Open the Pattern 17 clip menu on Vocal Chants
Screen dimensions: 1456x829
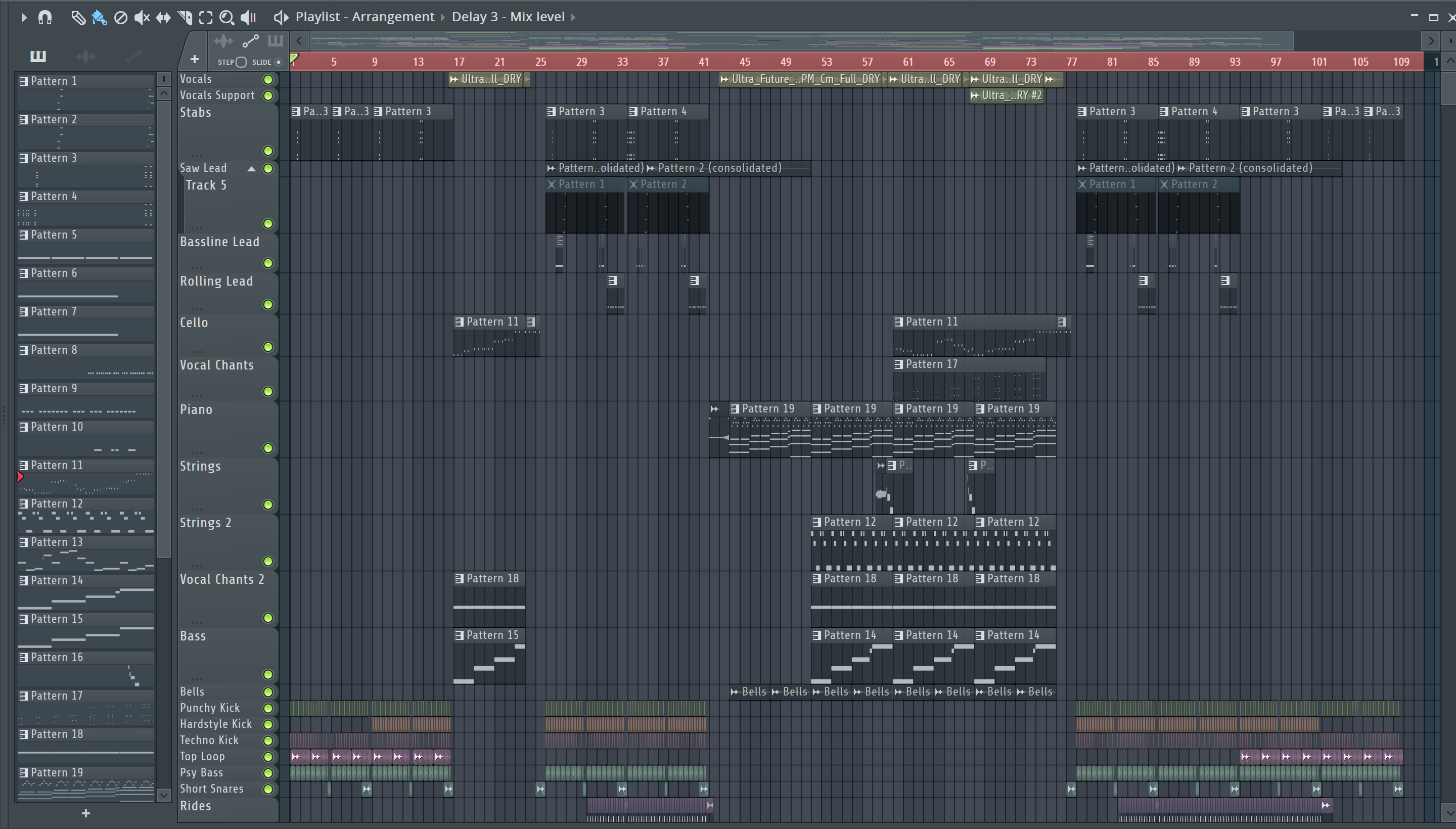tap(898, 364)
